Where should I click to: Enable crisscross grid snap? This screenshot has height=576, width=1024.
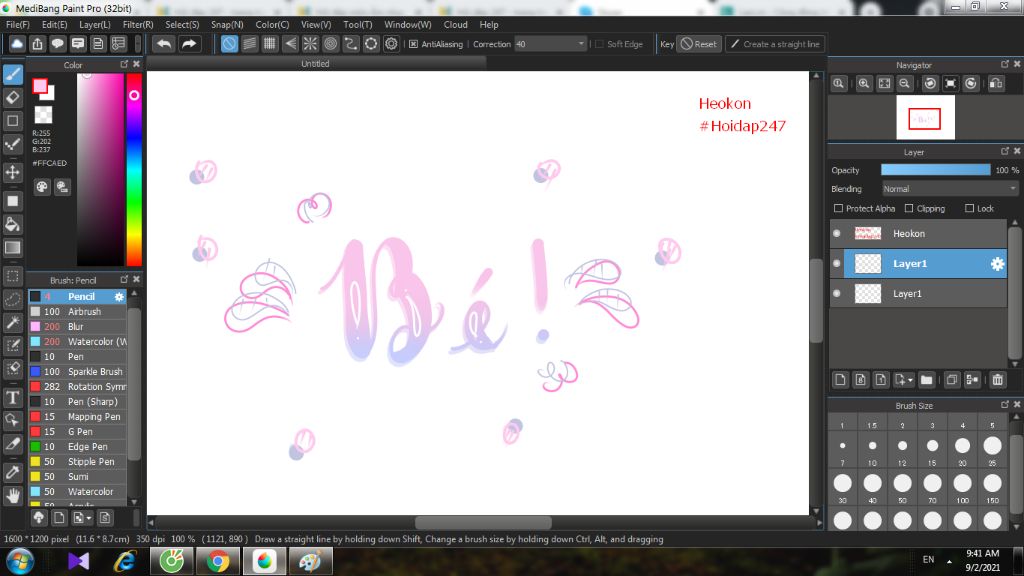[270, 44]
